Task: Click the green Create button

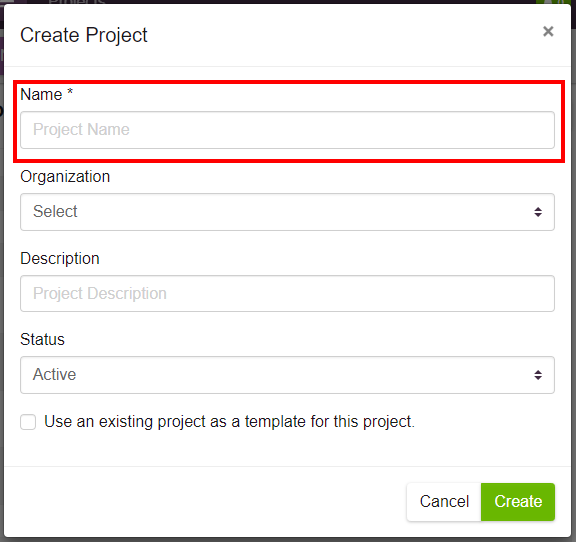Action: tap(518, 502)
